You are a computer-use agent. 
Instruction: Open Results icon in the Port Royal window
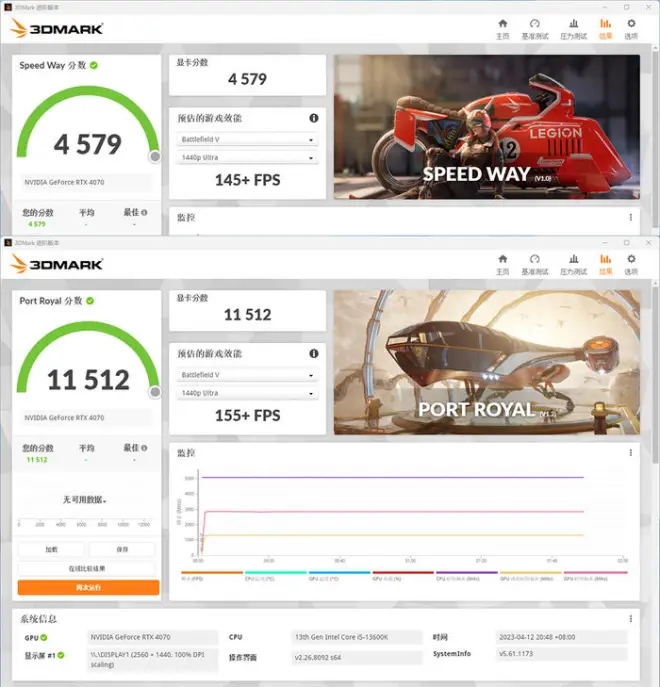click(605, 264)
